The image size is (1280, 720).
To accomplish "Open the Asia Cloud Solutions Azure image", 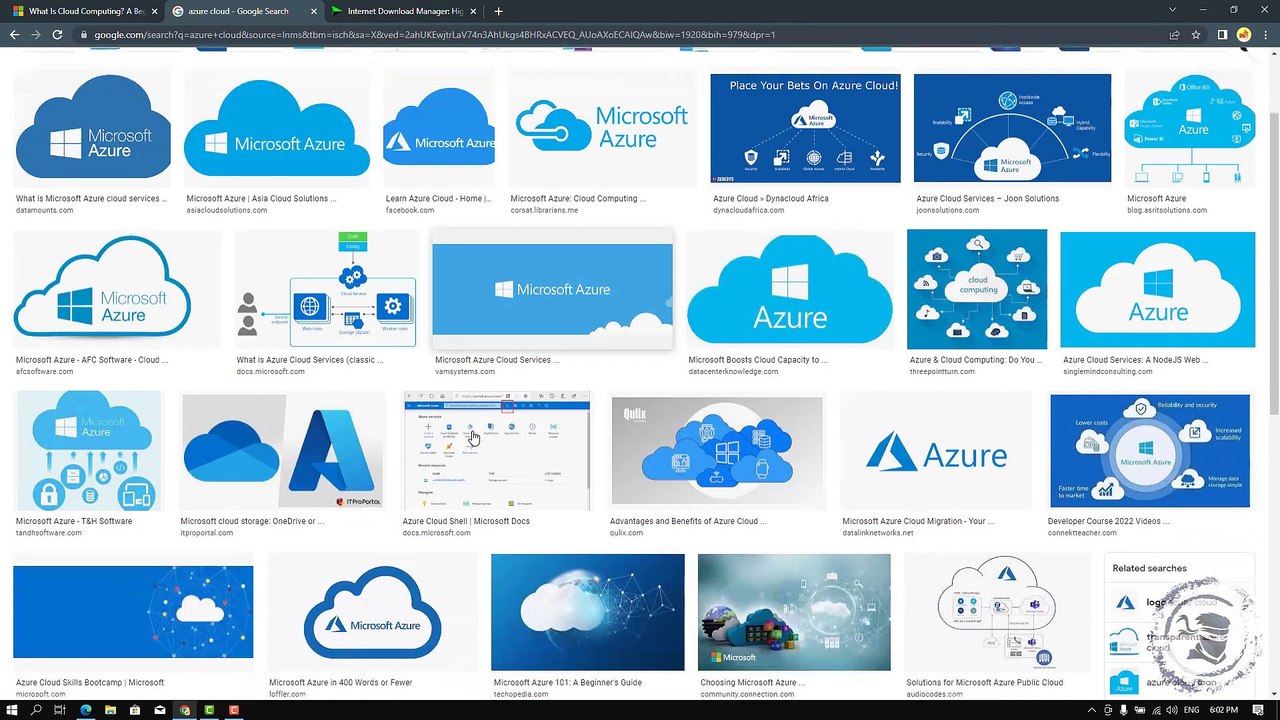I will coord(277,128).
